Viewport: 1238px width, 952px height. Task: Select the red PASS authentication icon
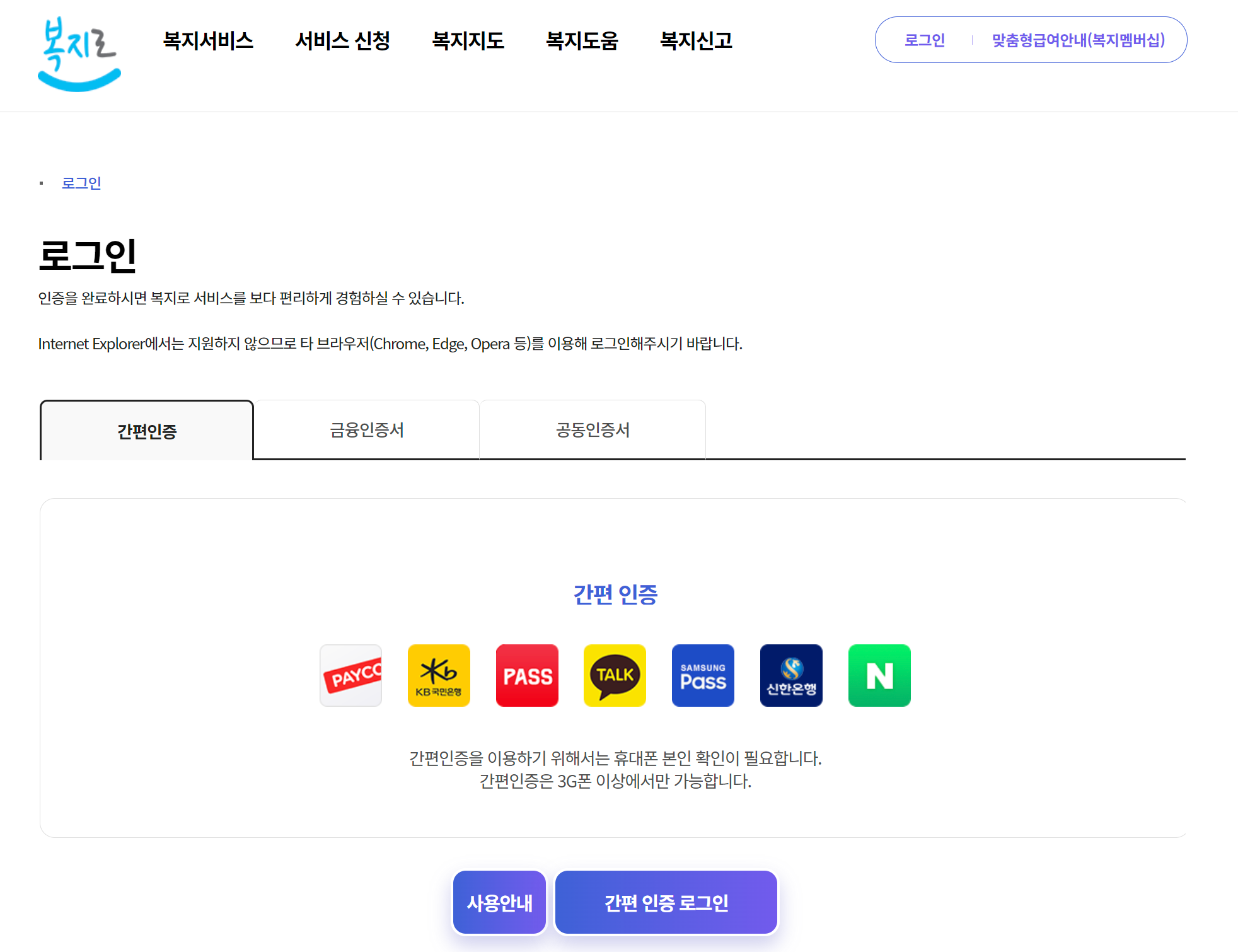point(527,675)
